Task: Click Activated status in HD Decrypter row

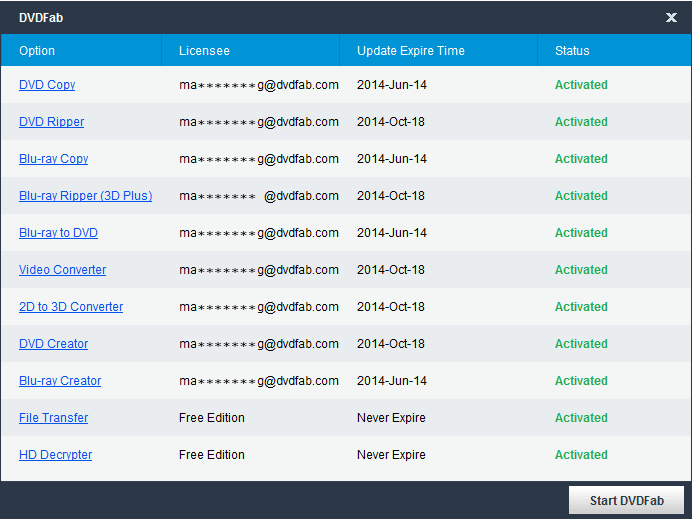Action: [x=581, y=455]
